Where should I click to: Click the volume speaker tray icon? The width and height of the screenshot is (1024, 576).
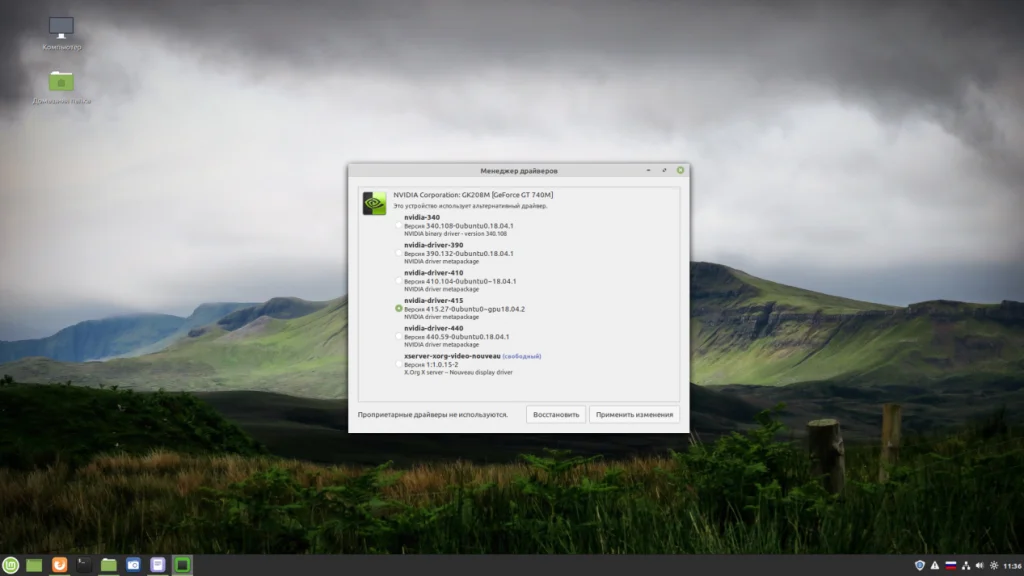click(x=980, y=566)
